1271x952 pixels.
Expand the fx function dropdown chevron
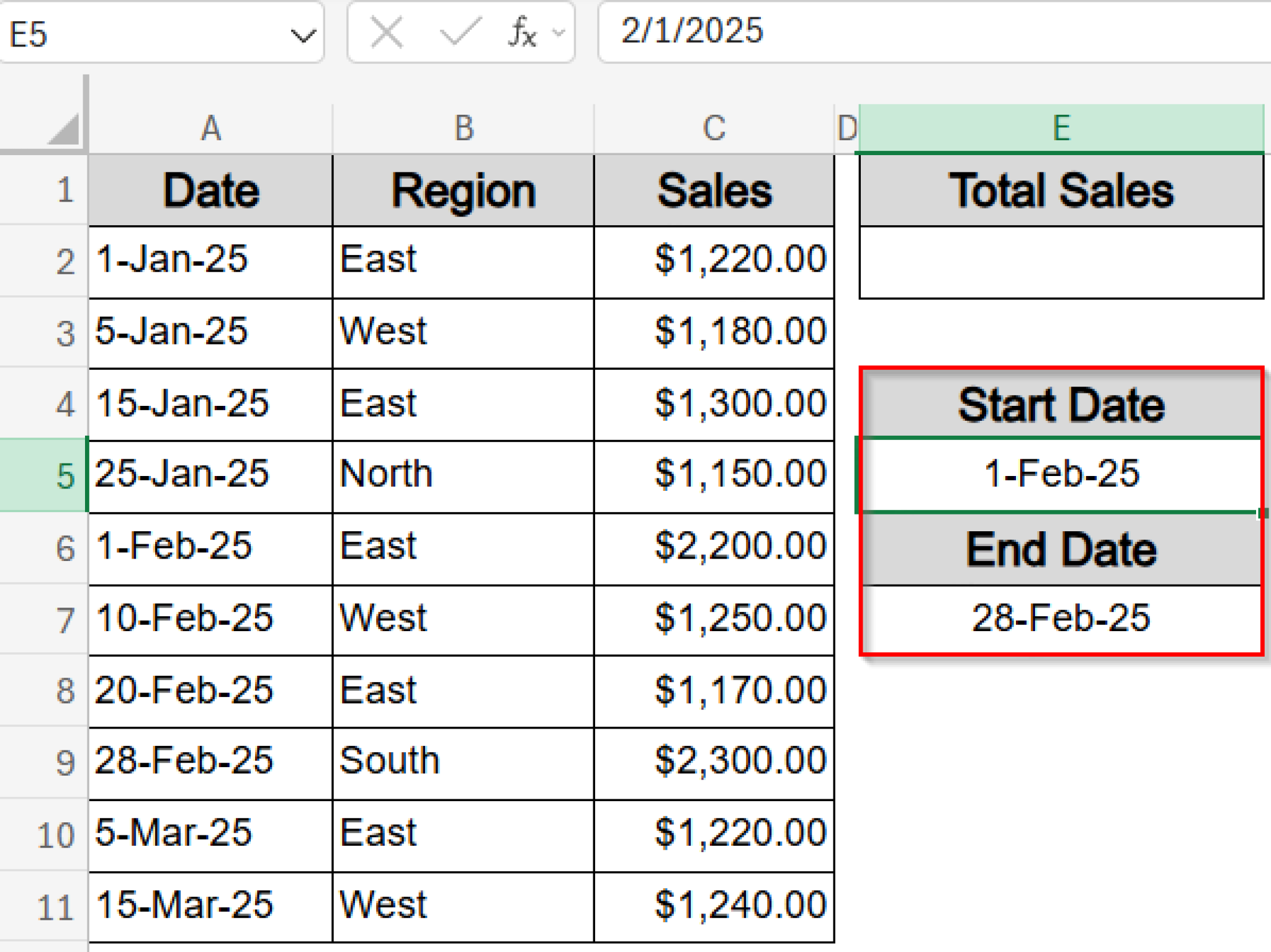[557, 32]
